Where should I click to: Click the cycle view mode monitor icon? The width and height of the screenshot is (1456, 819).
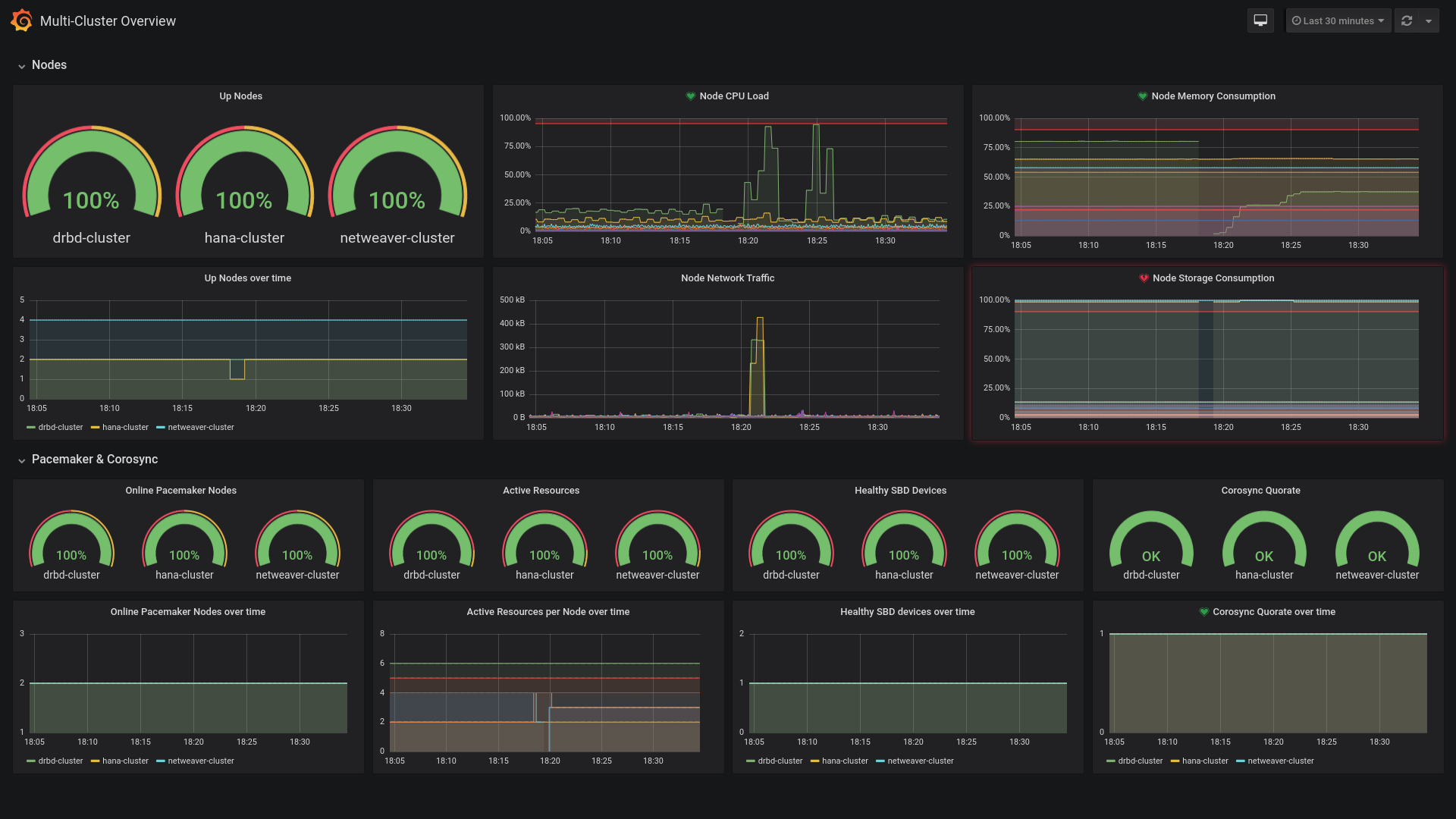coord(1260,20)
